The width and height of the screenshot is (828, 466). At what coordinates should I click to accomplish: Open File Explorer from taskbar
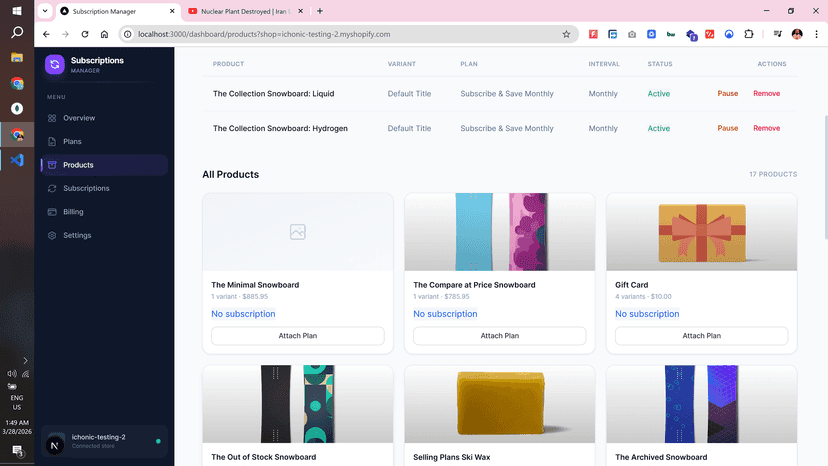[x=17, y=58]
